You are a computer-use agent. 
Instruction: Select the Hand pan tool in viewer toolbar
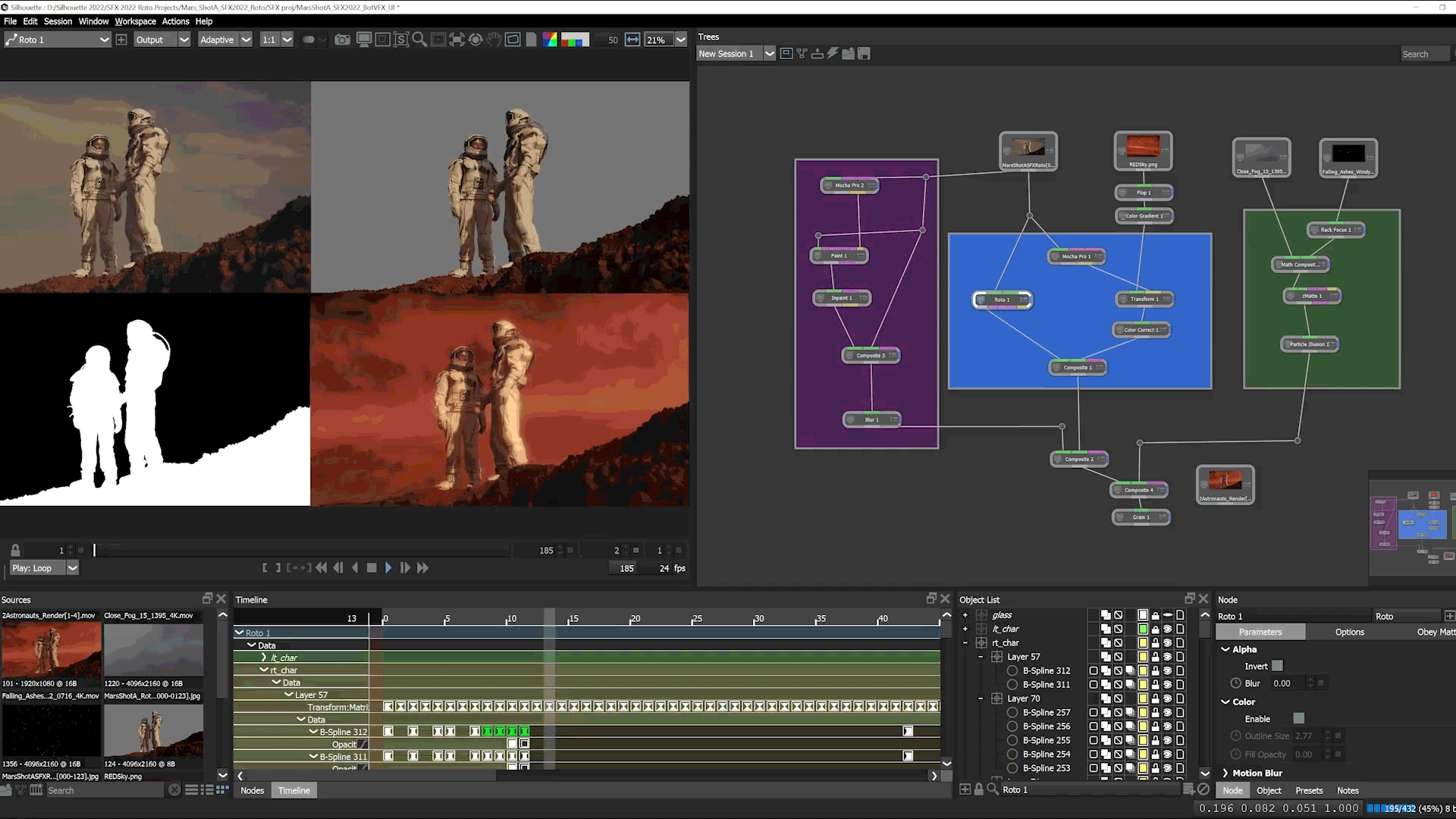pos(494,39)
